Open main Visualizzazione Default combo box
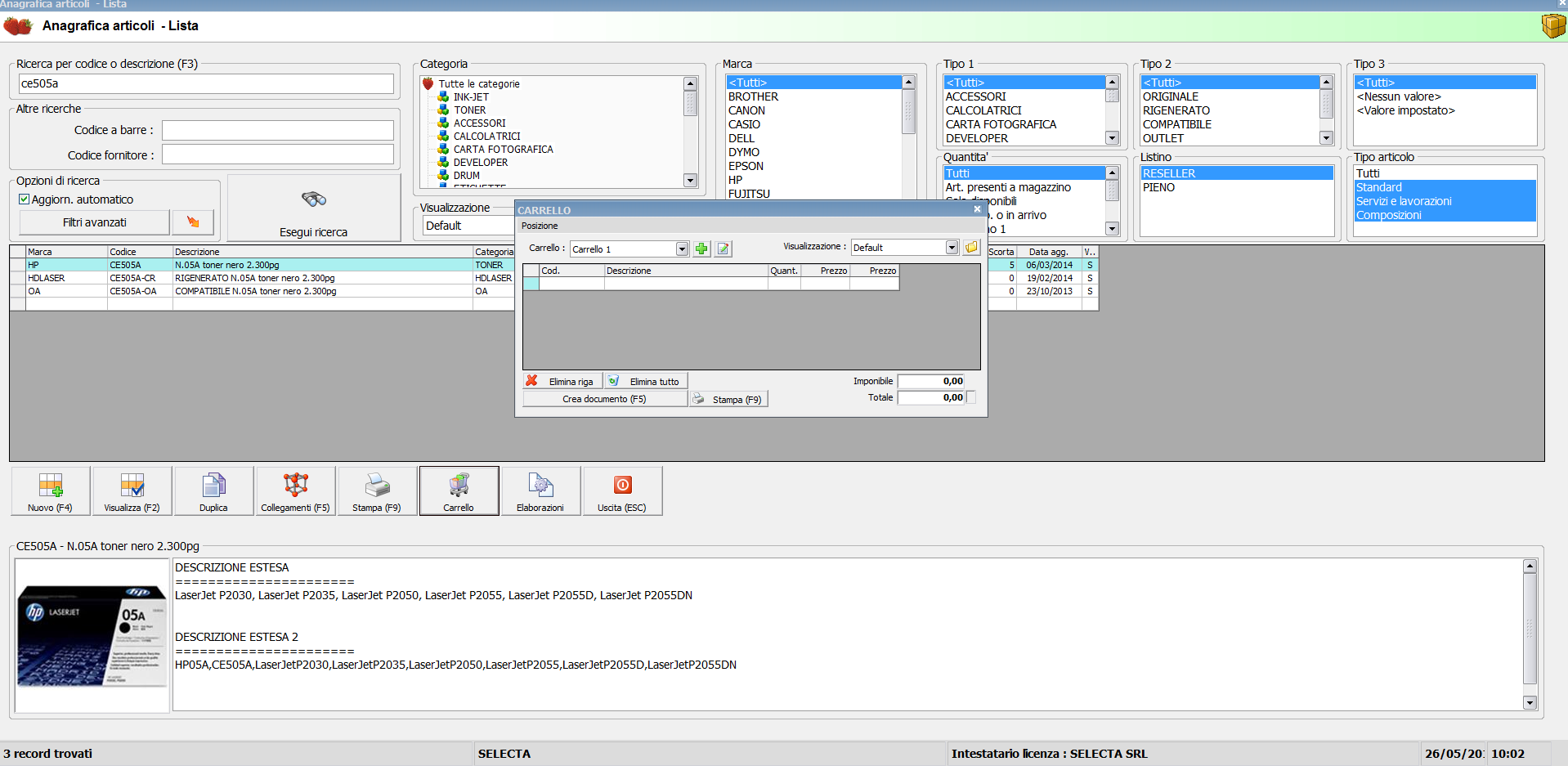Viewport: 1568px width, 766px height. 468,226
